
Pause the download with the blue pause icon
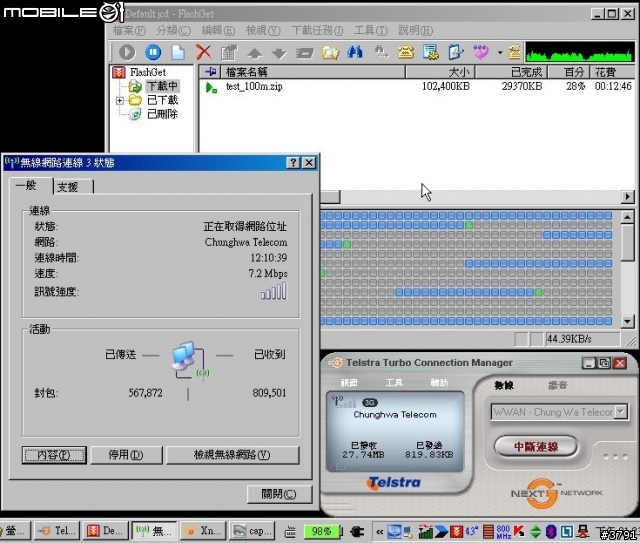[x=153, y=52]
